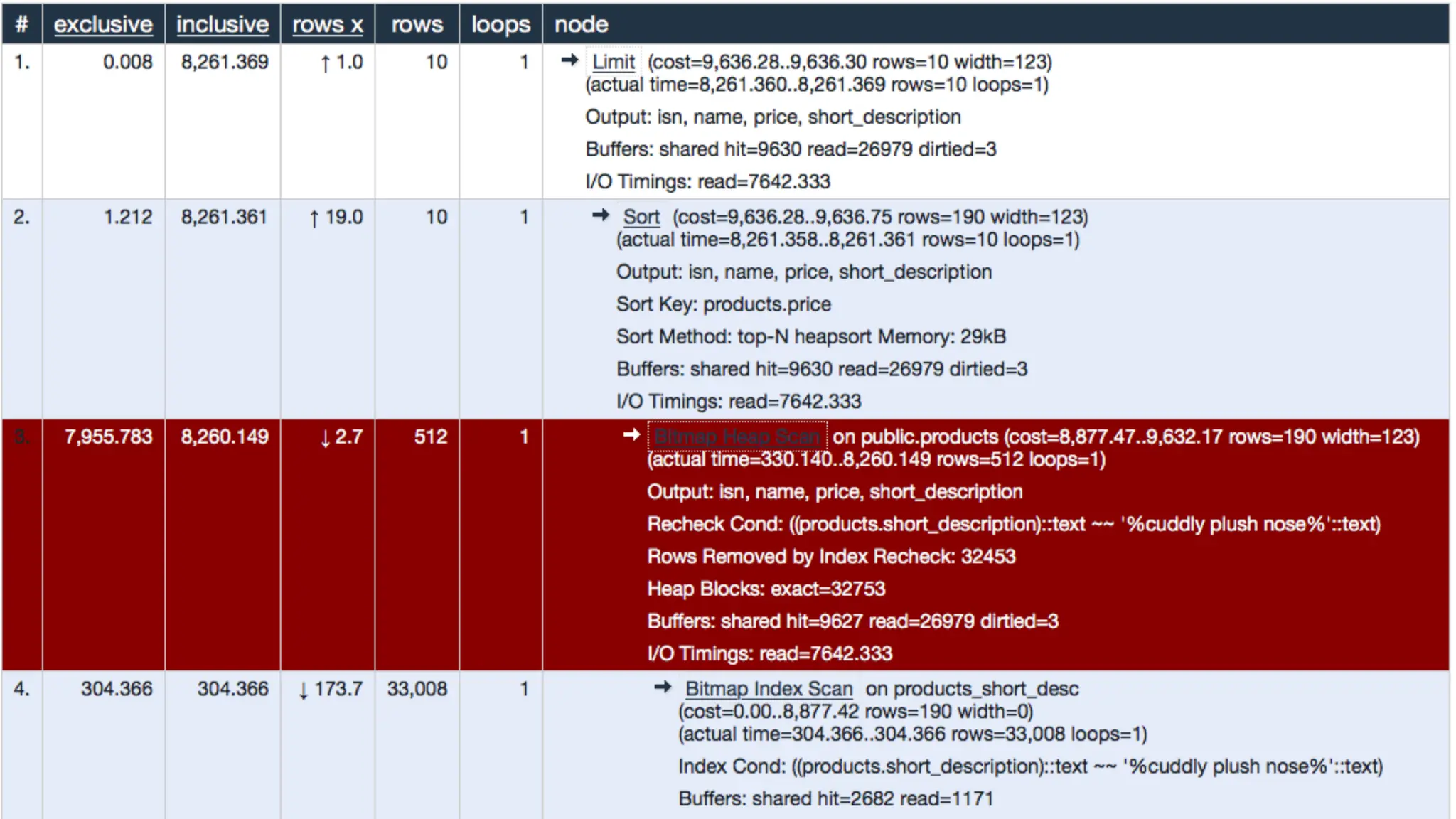Click the arrow next to Bitmap Heap Scan
Image resolution: width=1456 pixels, height=819 pixels.
[631, 435]
